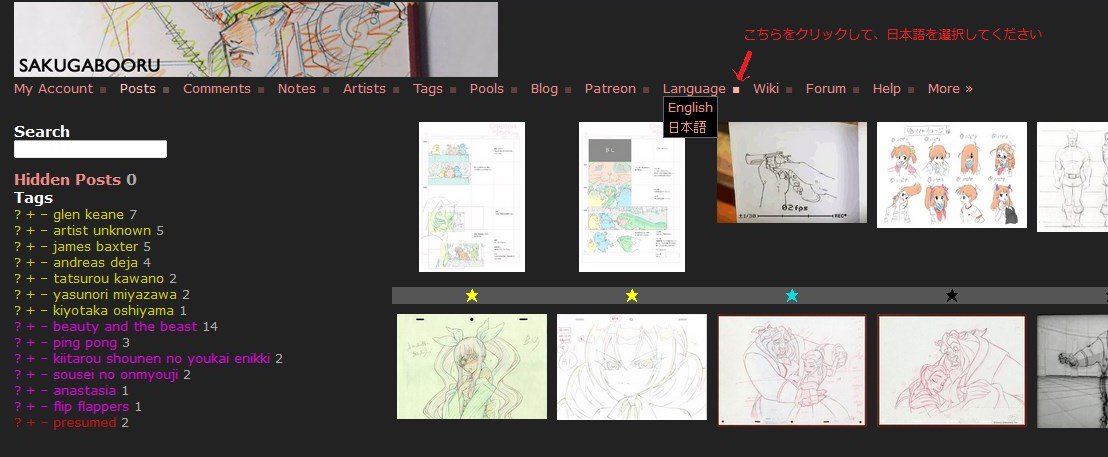Exclude artist unknown with its − sign
Screen dimensions: 1108x457
click(x=44, y=230)
